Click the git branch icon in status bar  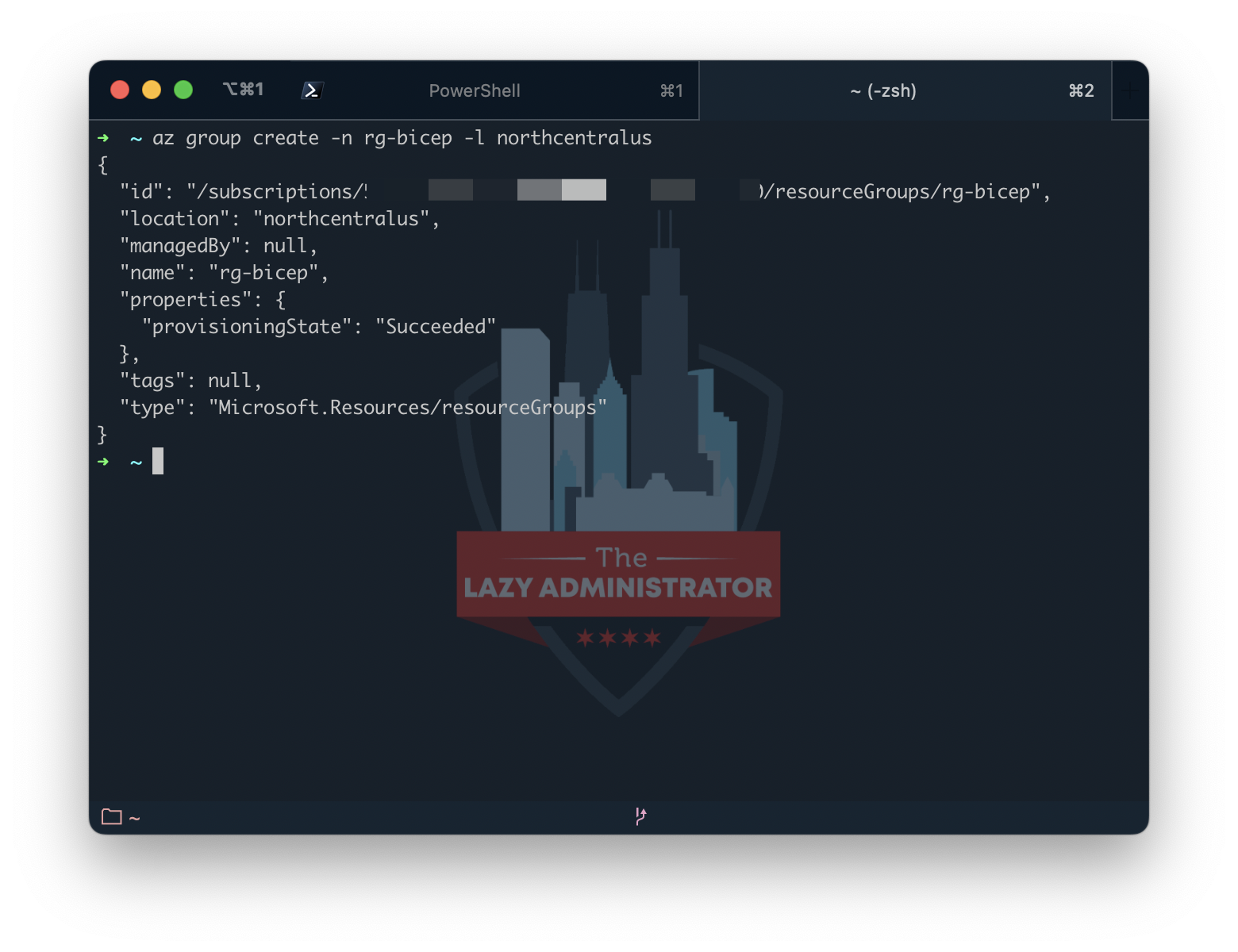tap(640, 816)
